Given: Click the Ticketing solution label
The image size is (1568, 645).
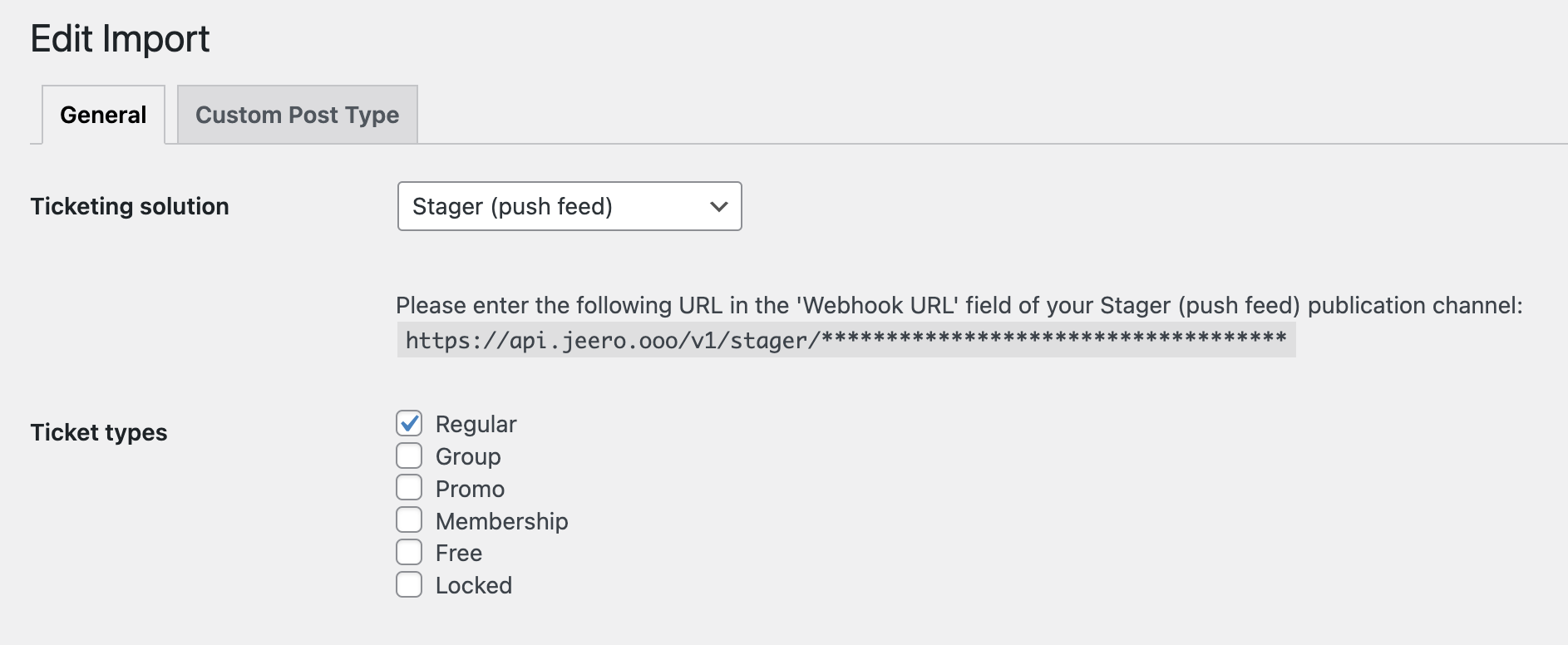Looking at the screenshot, I should (x=130, y=206).
